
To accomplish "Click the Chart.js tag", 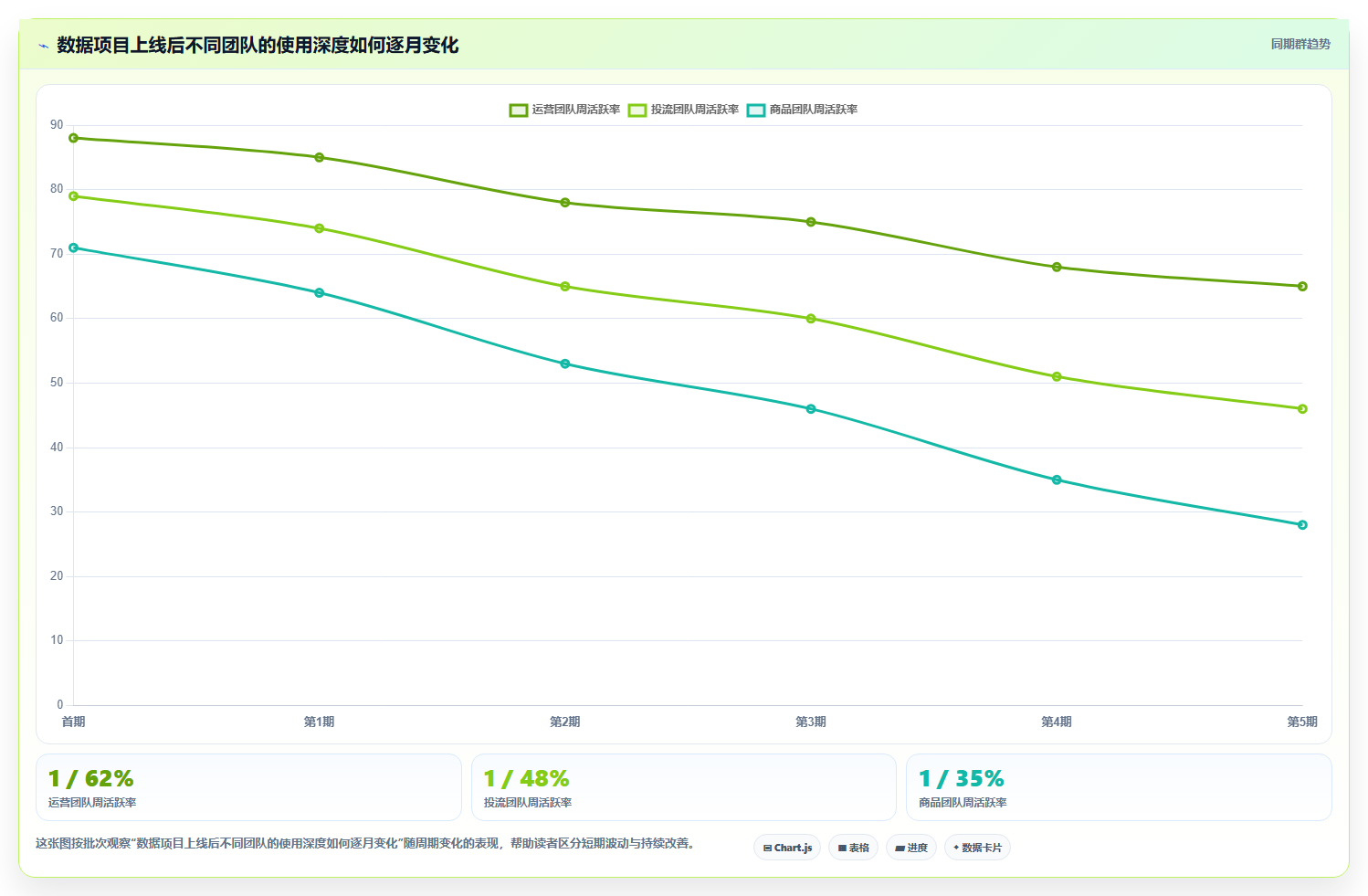I will pyautogui.click(x=787, y=848).
